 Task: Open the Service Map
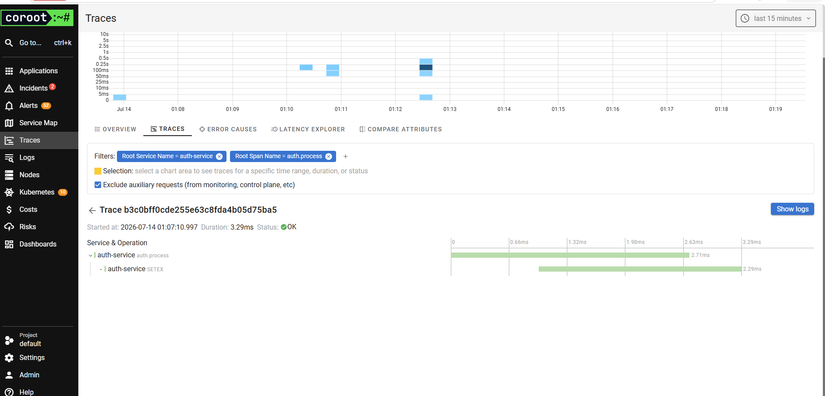coord(38,123)
